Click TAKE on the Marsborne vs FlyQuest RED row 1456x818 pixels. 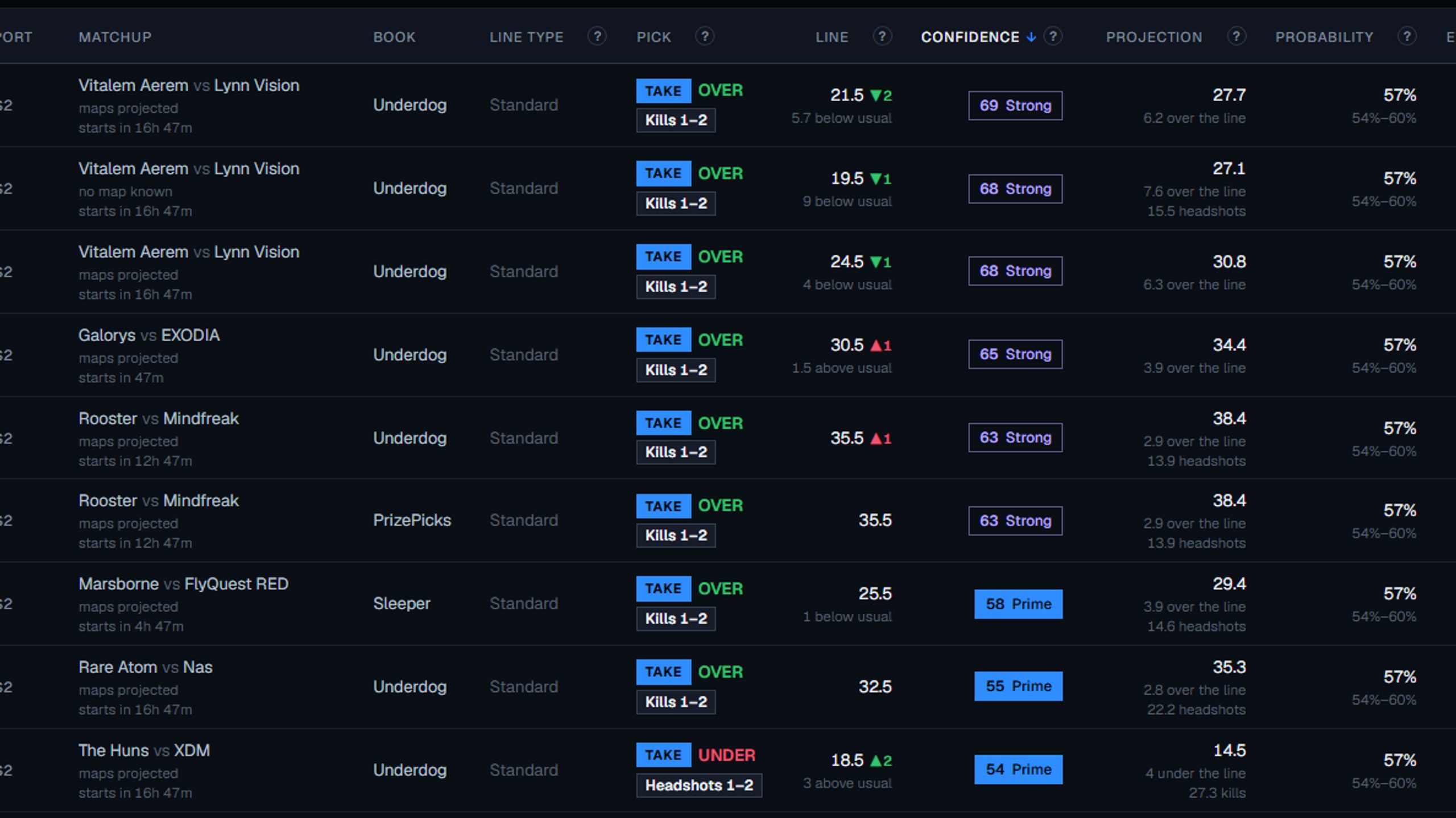[x=664, y=589]
